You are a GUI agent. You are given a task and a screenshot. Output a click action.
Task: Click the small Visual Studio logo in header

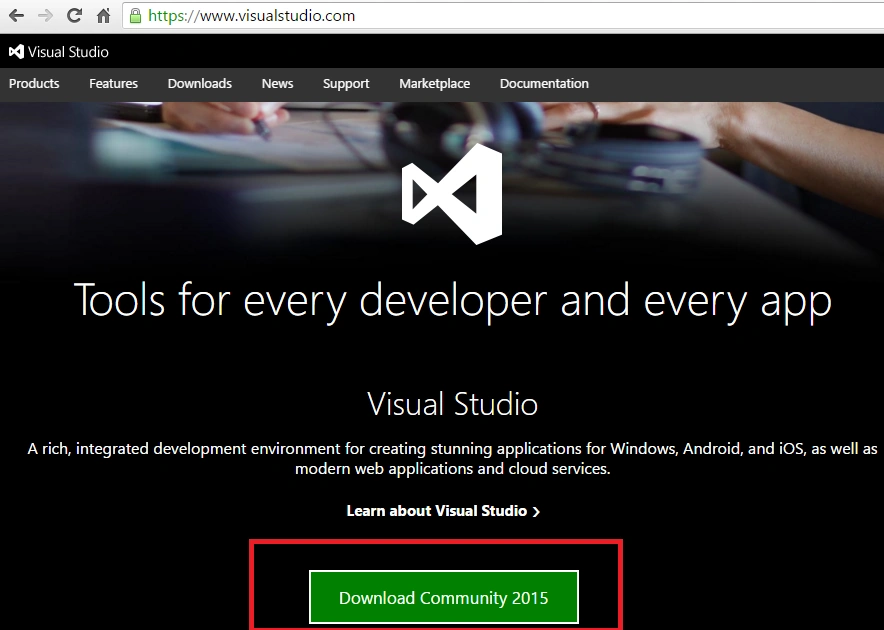pyautogui.click(x=16, y=52)
